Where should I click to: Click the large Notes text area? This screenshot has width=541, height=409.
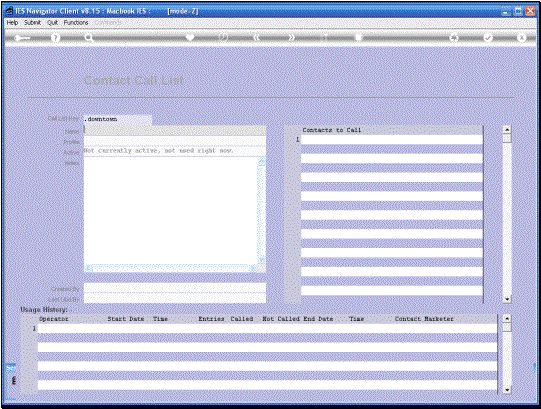tap(171, 211)
